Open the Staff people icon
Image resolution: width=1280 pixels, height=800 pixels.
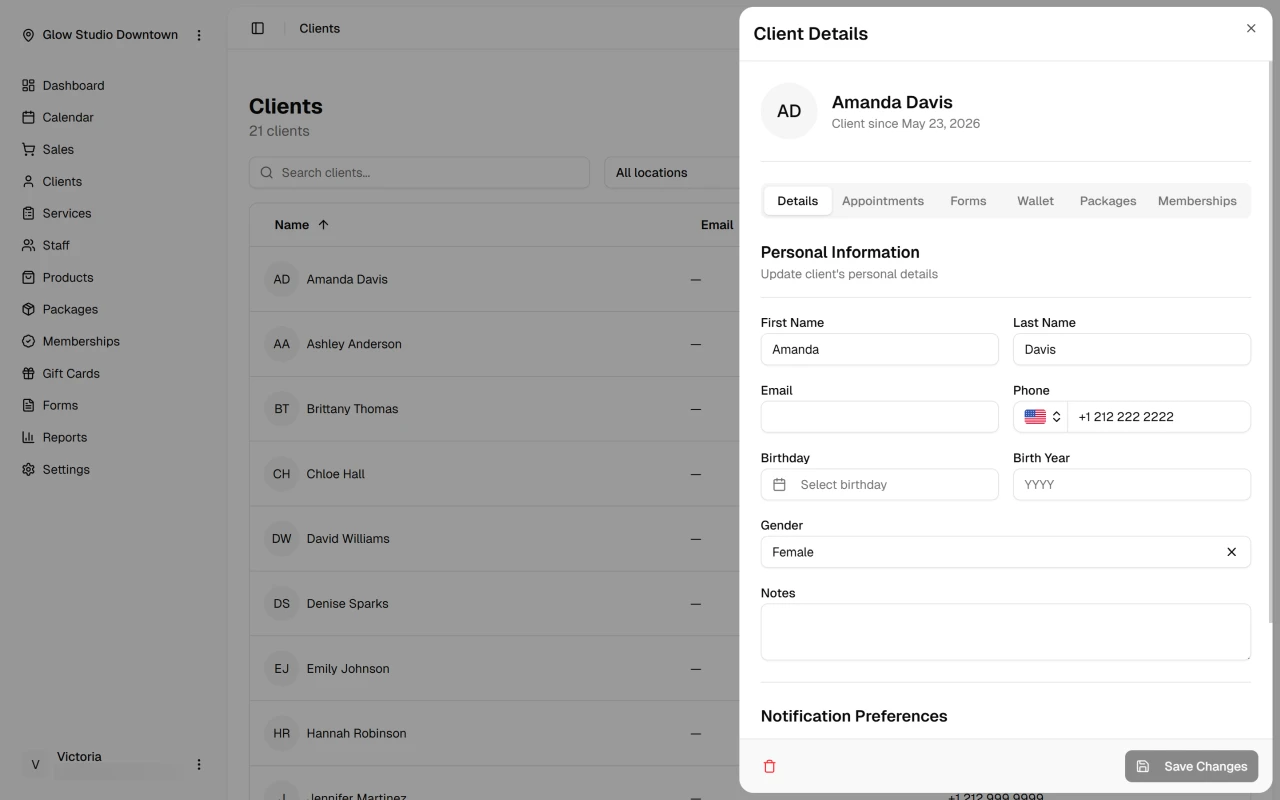click(28, 246)
